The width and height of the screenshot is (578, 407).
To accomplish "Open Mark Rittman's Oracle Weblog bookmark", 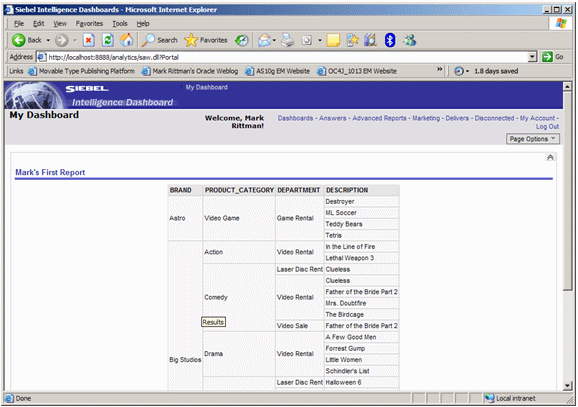I will point(190,71).
